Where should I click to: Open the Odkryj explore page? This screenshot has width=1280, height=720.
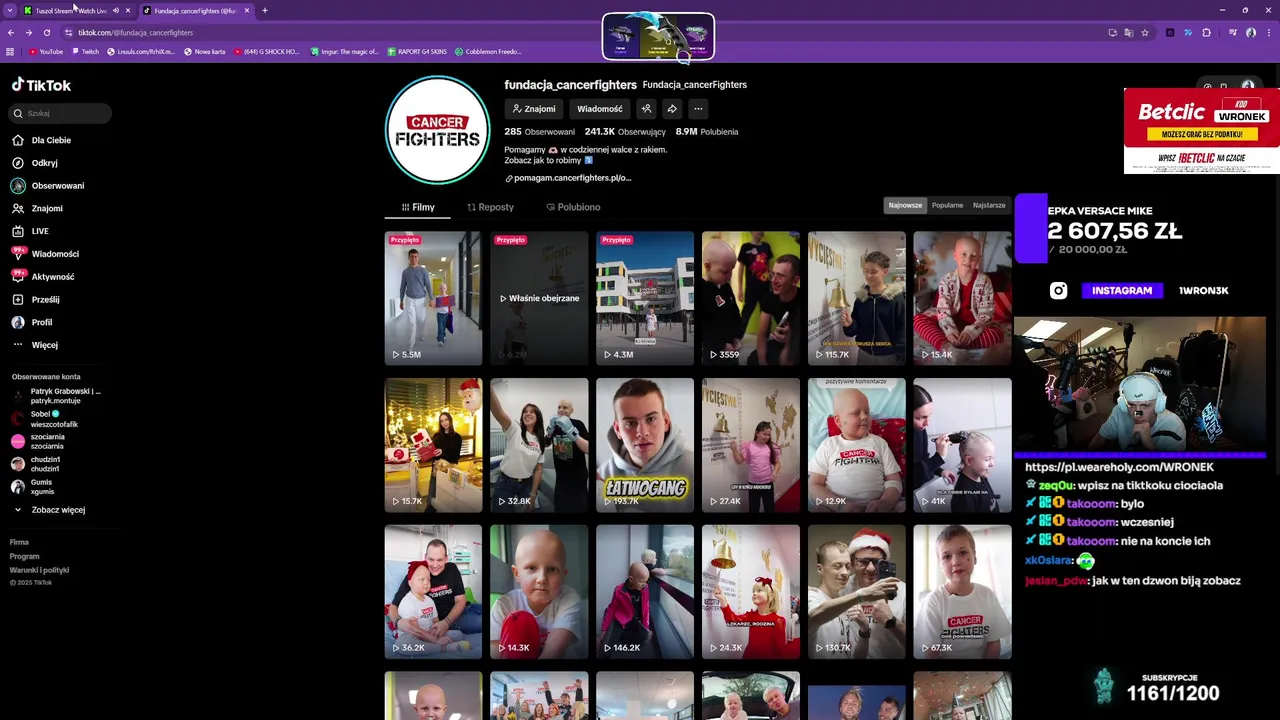[44, 163]
